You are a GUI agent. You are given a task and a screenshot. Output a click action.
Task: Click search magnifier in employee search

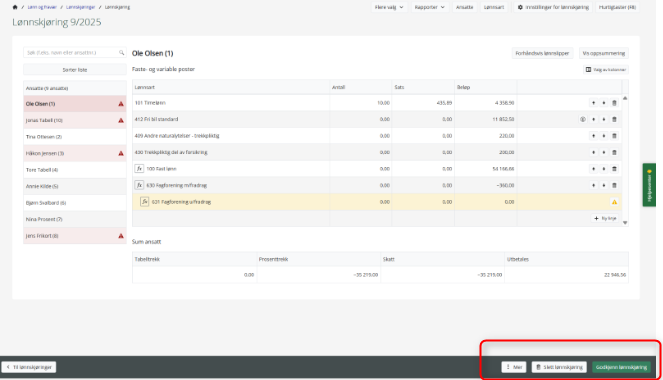121,53
